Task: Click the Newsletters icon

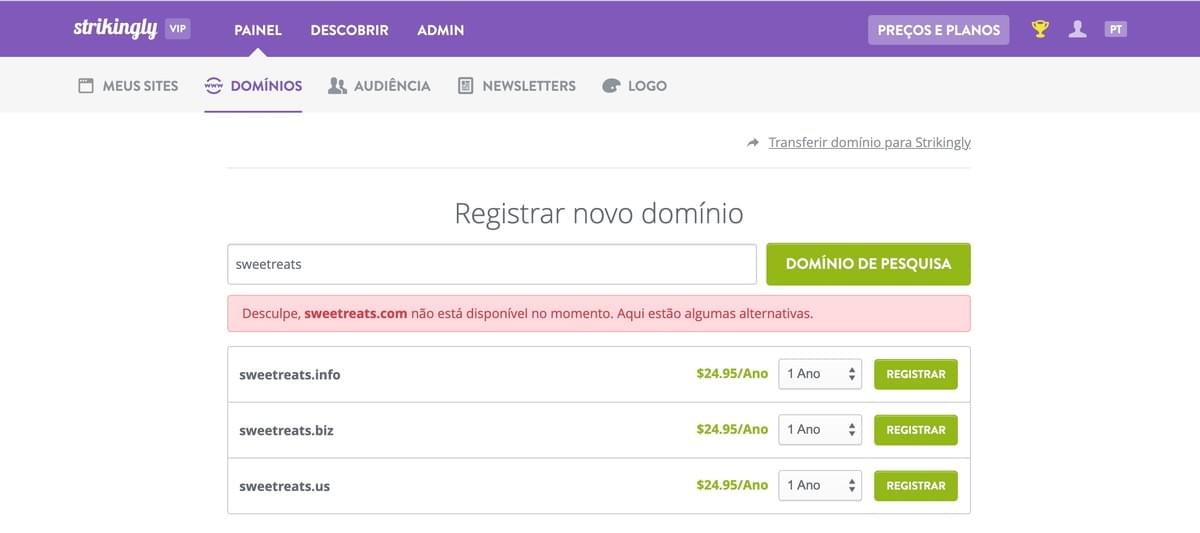Action: coord(465,86)
